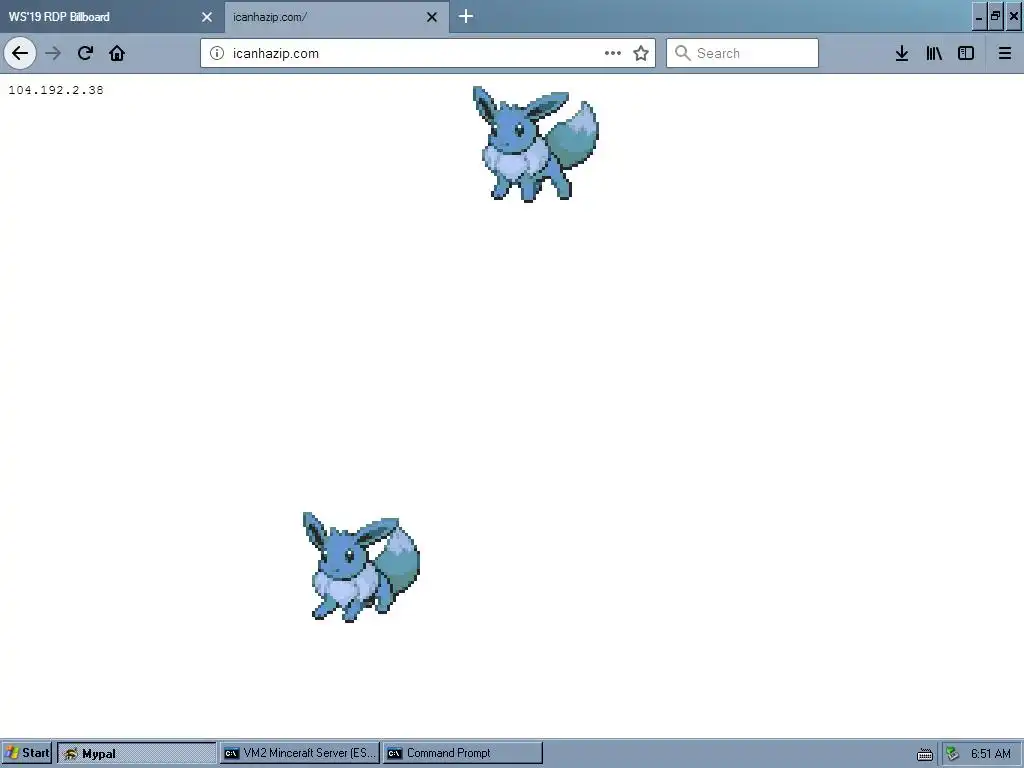The height and width of the screenshot is (768, 1024).
Task: Activate Mypal in the taskbar
Action: pyautogui.click(x=136, y=753)
